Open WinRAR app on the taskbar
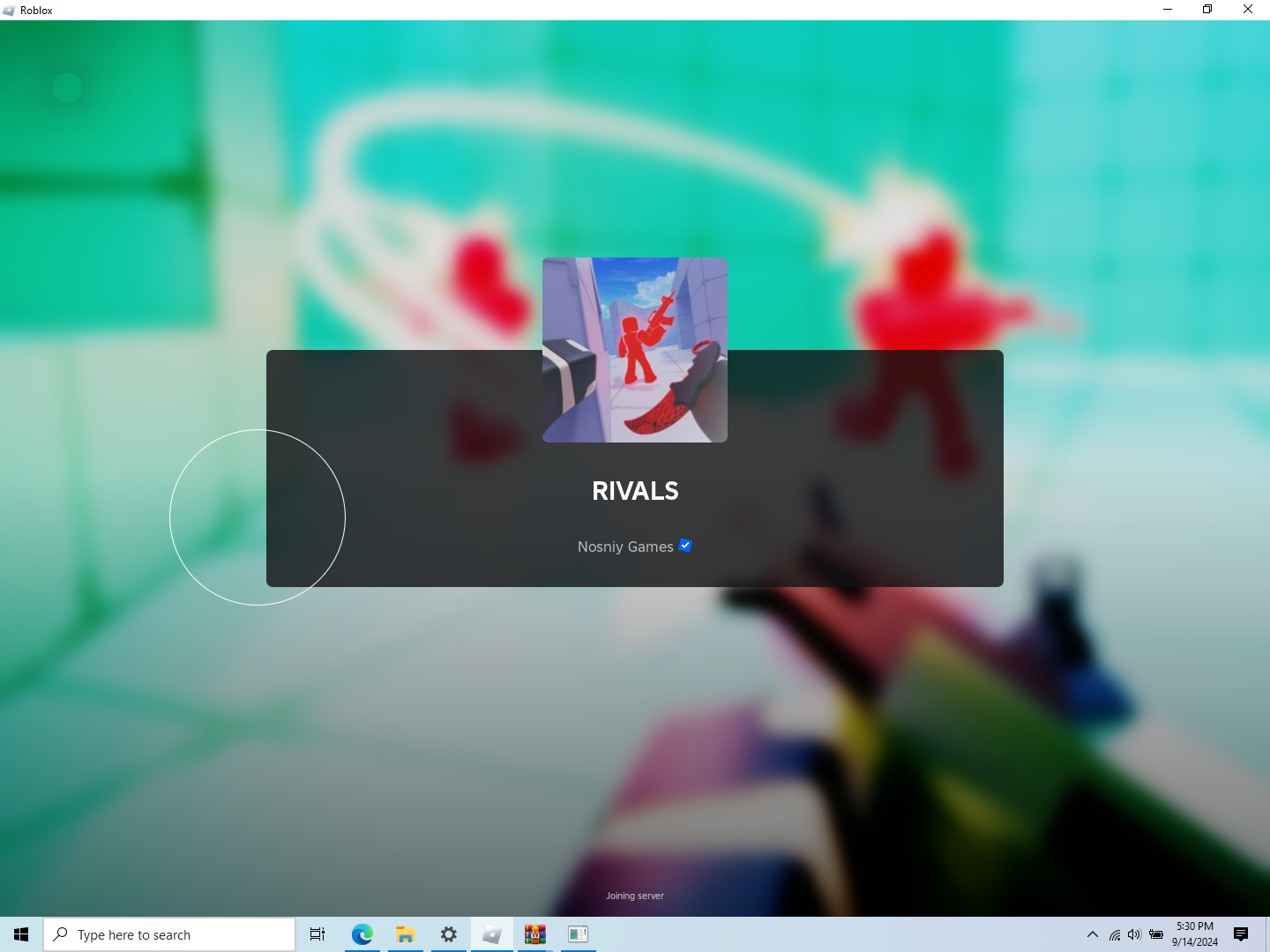1270x952 pixels. point(534,934)
